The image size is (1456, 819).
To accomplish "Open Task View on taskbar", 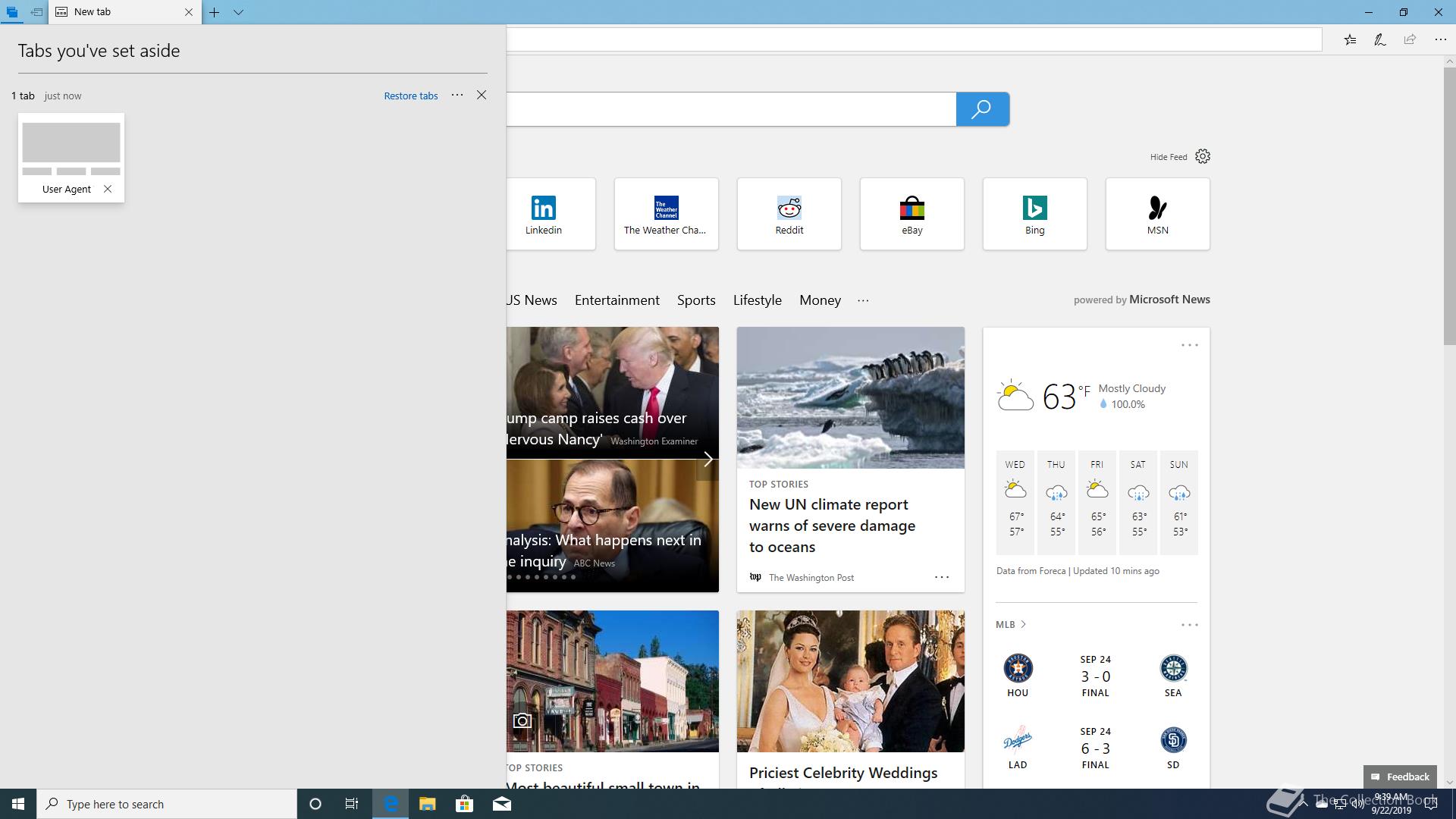I will coord(352,804).
